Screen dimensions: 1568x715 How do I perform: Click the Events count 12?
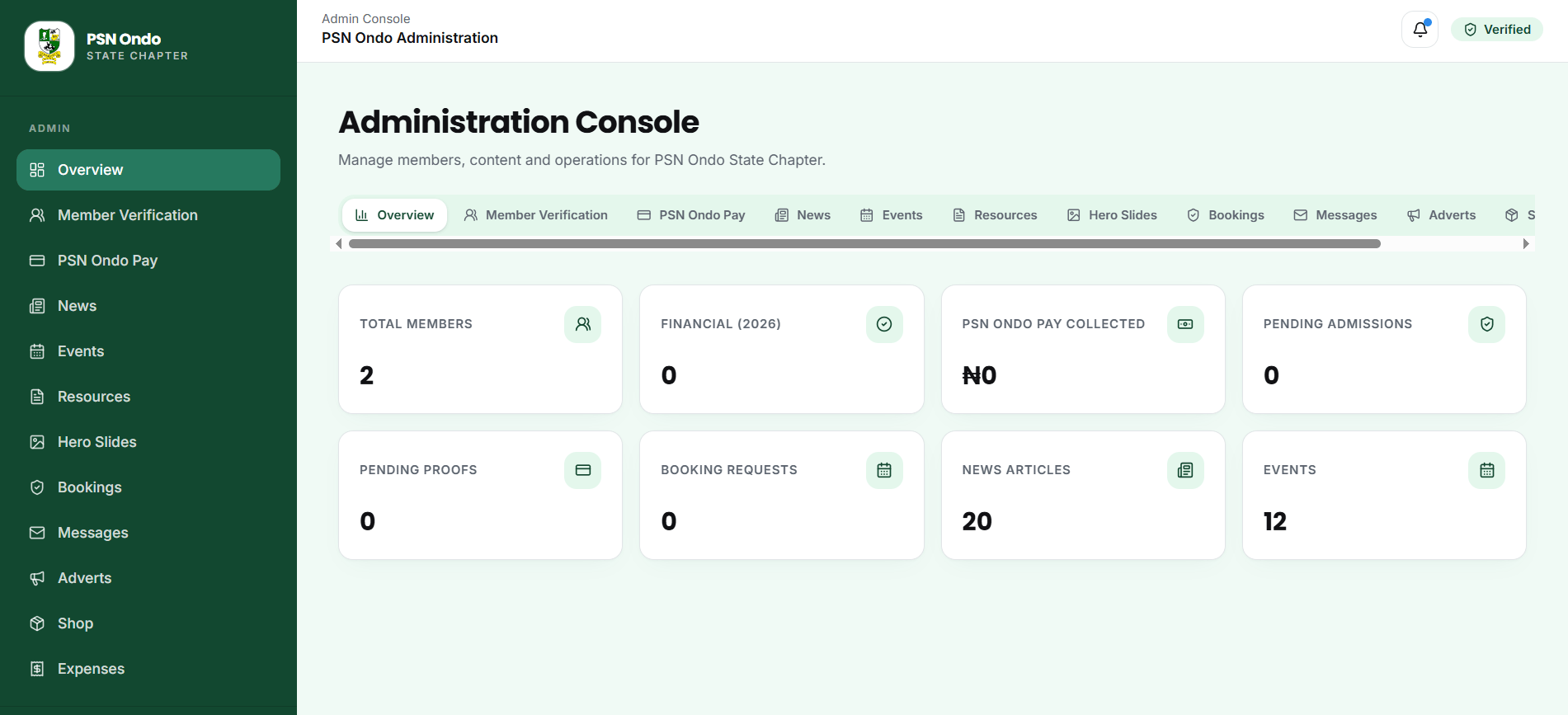[1274, 521]
